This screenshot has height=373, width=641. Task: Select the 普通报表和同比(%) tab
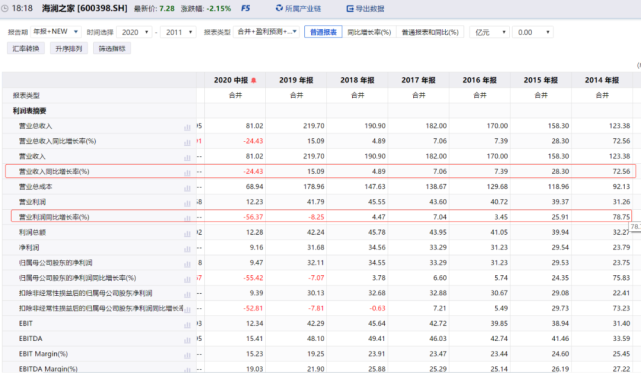tap(430, 32)
